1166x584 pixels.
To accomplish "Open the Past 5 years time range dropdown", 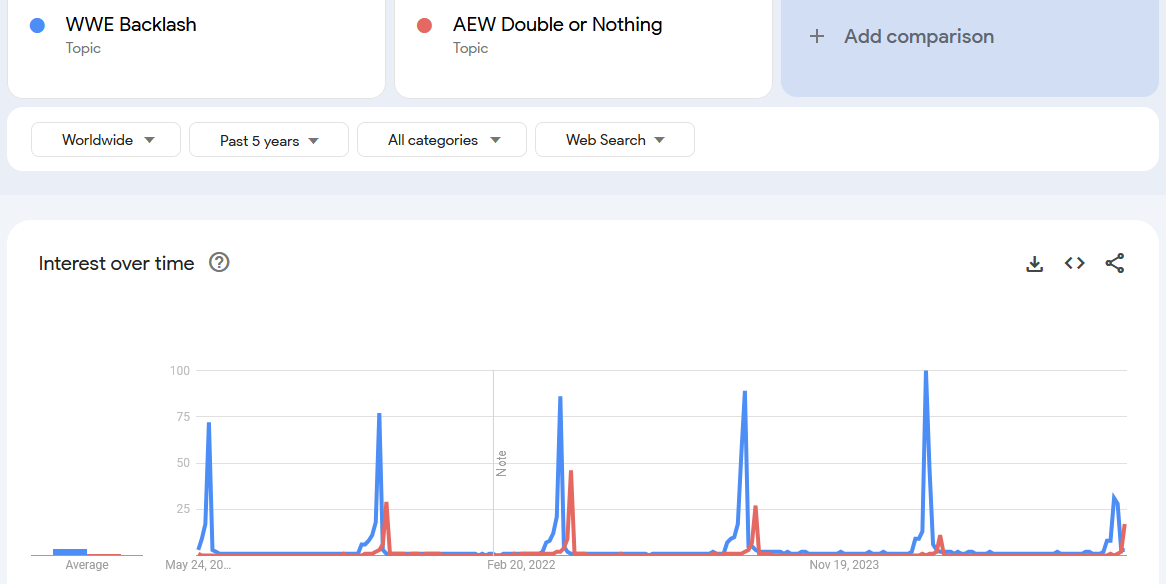I will click(269, 140).
